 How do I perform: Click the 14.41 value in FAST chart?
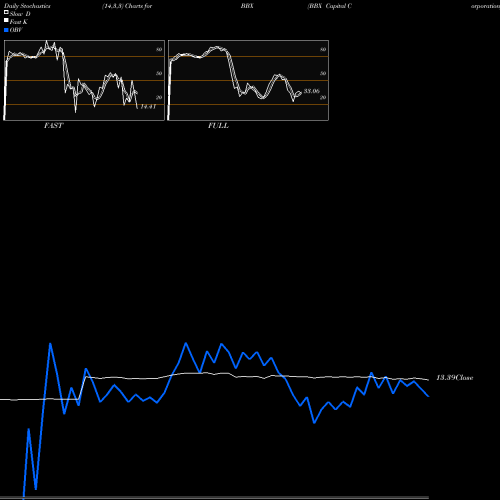(148, 107)
